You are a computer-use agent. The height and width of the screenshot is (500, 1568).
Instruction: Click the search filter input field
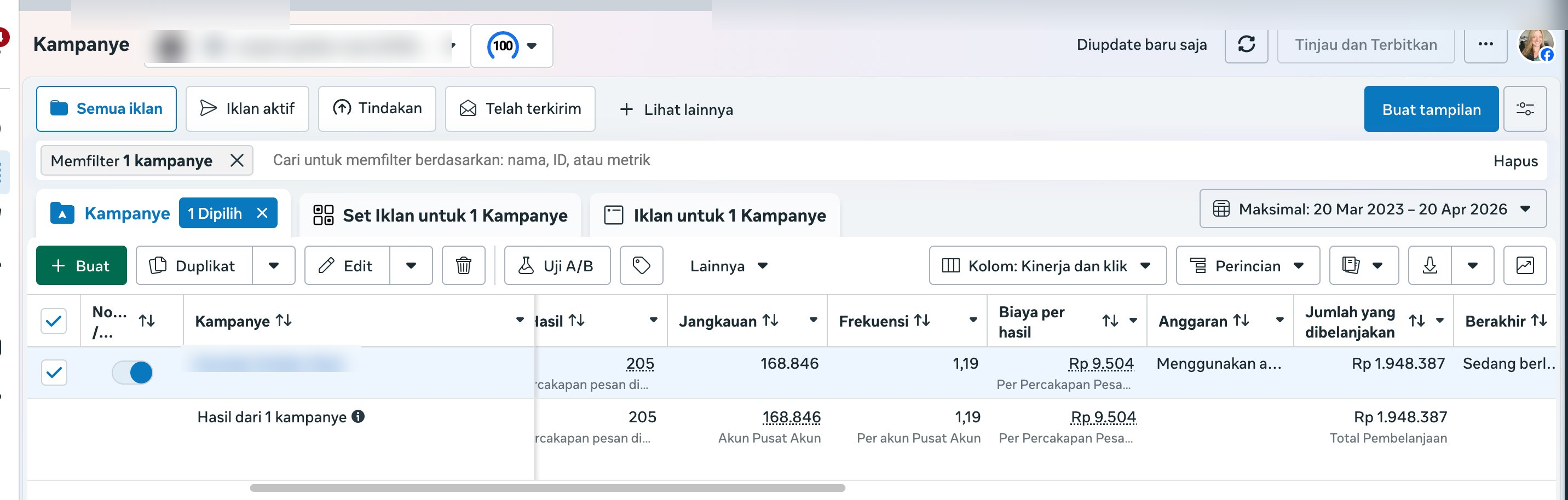tap(871, 161)
